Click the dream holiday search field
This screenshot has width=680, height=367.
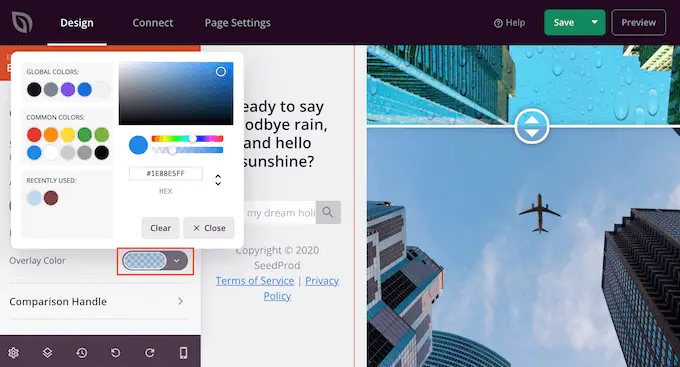click(280, 213)
